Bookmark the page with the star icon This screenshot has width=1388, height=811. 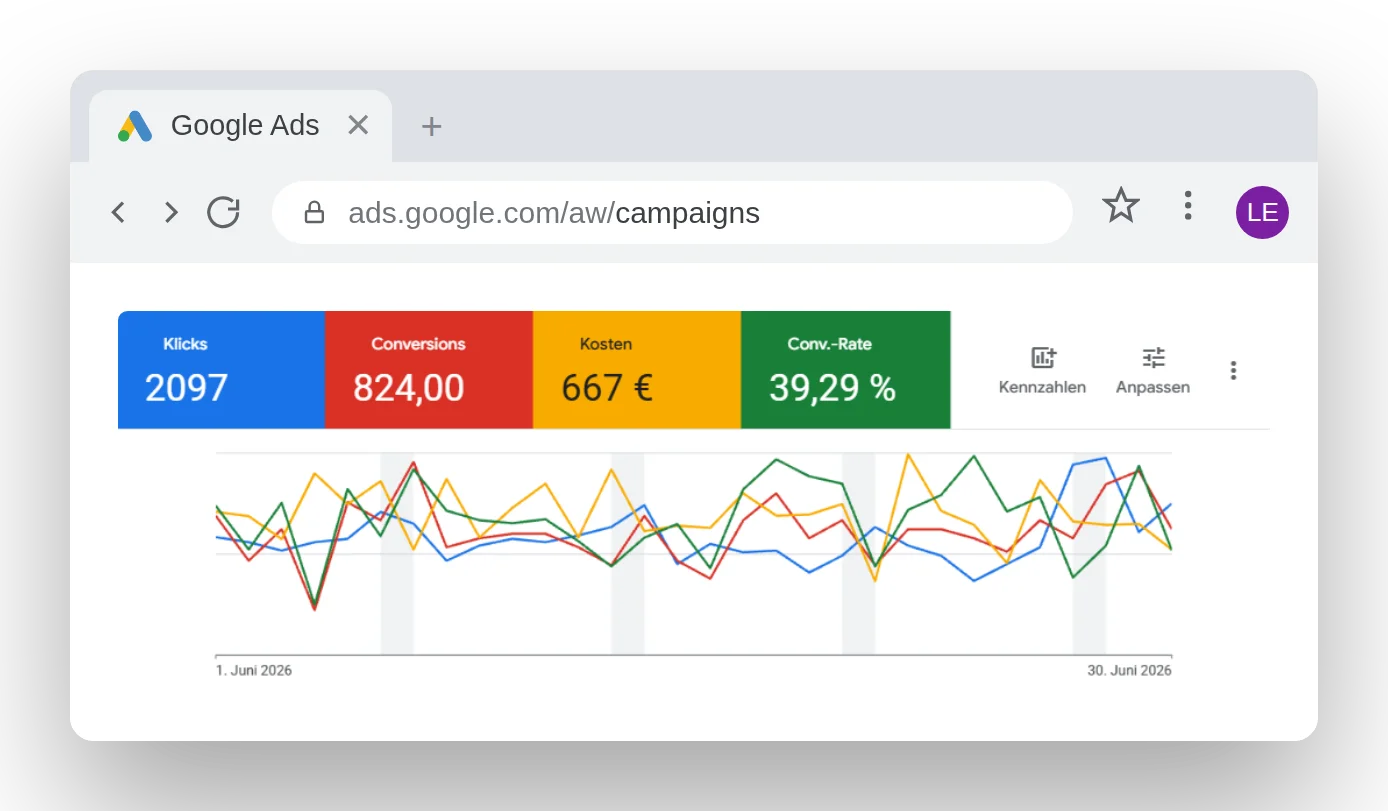point(1121,206)
